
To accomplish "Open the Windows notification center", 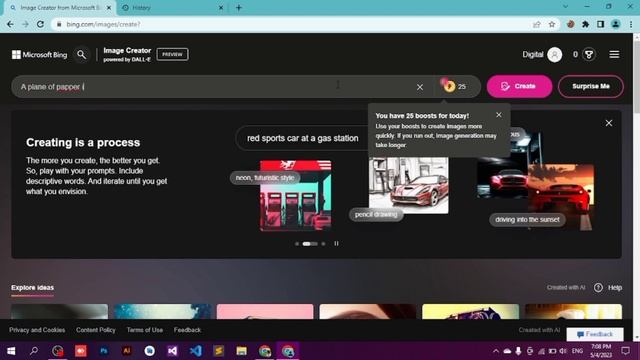I will (x=625, y=351).
